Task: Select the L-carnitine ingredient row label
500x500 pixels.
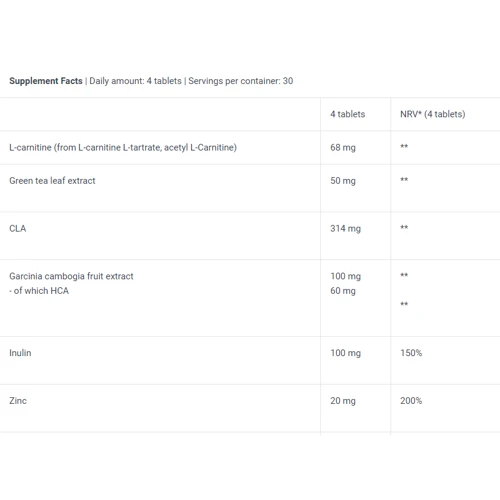Action: tap(123, 147)
